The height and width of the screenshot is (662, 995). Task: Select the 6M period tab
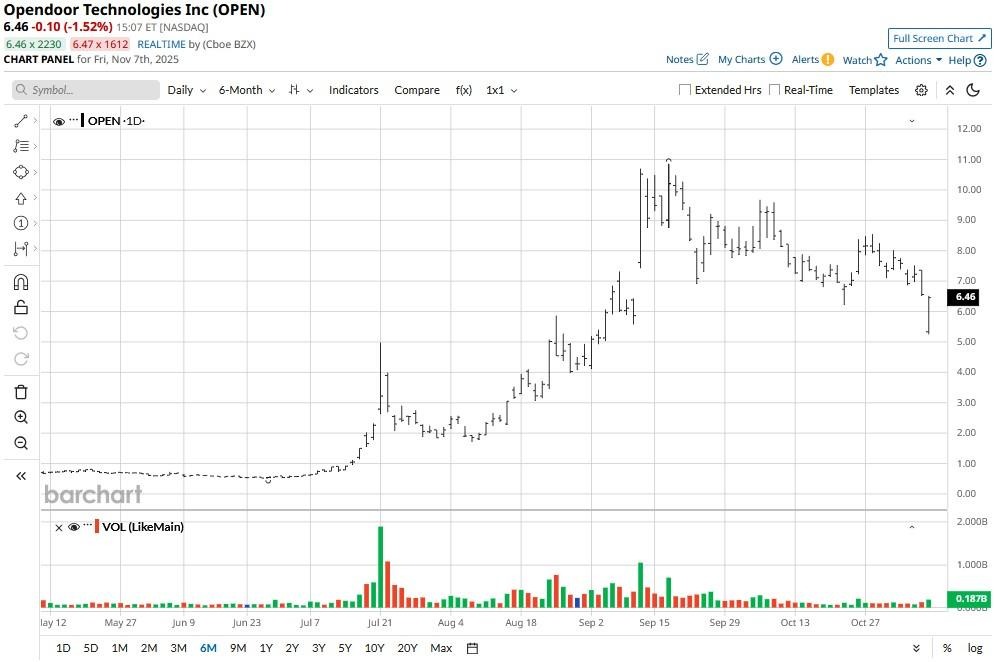pyautogui.click(x=208, y=648)
